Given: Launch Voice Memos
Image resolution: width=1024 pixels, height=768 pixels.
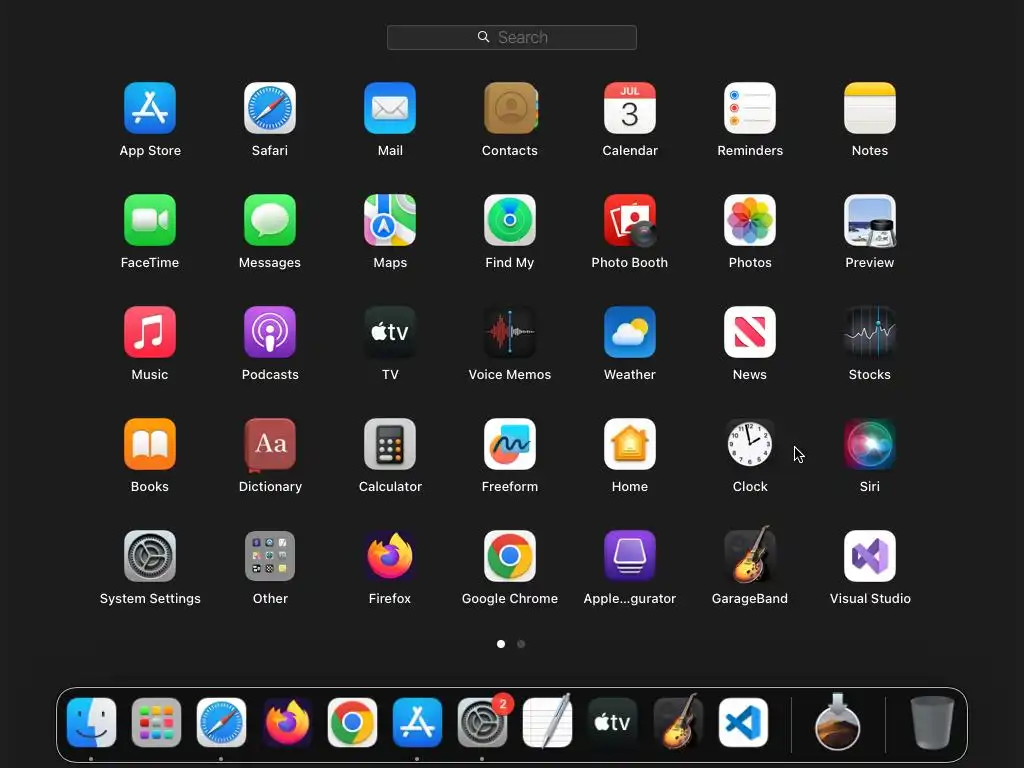Looking at the screenshot, I should (510, 332).
